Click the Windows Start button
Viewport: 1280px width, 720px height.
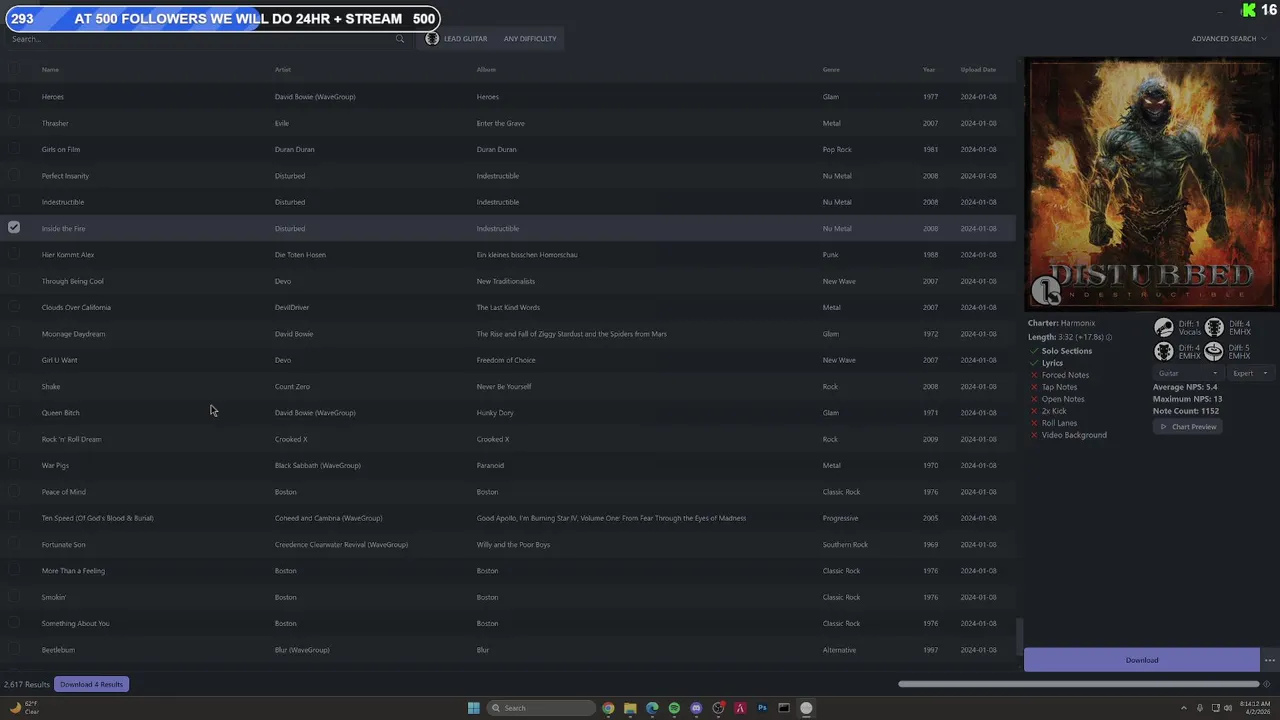coord(474,708)
